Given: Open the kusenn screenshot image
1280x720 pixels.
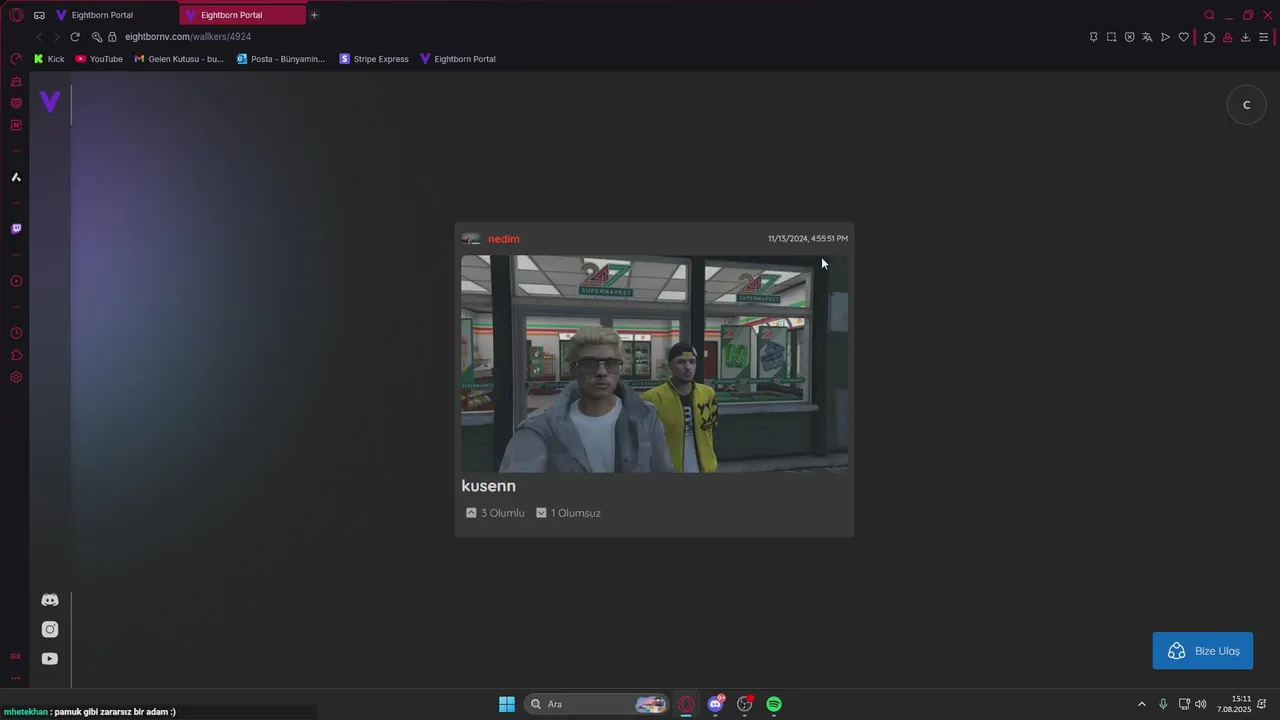Looking at the screenshot, I should click(654, 364).
